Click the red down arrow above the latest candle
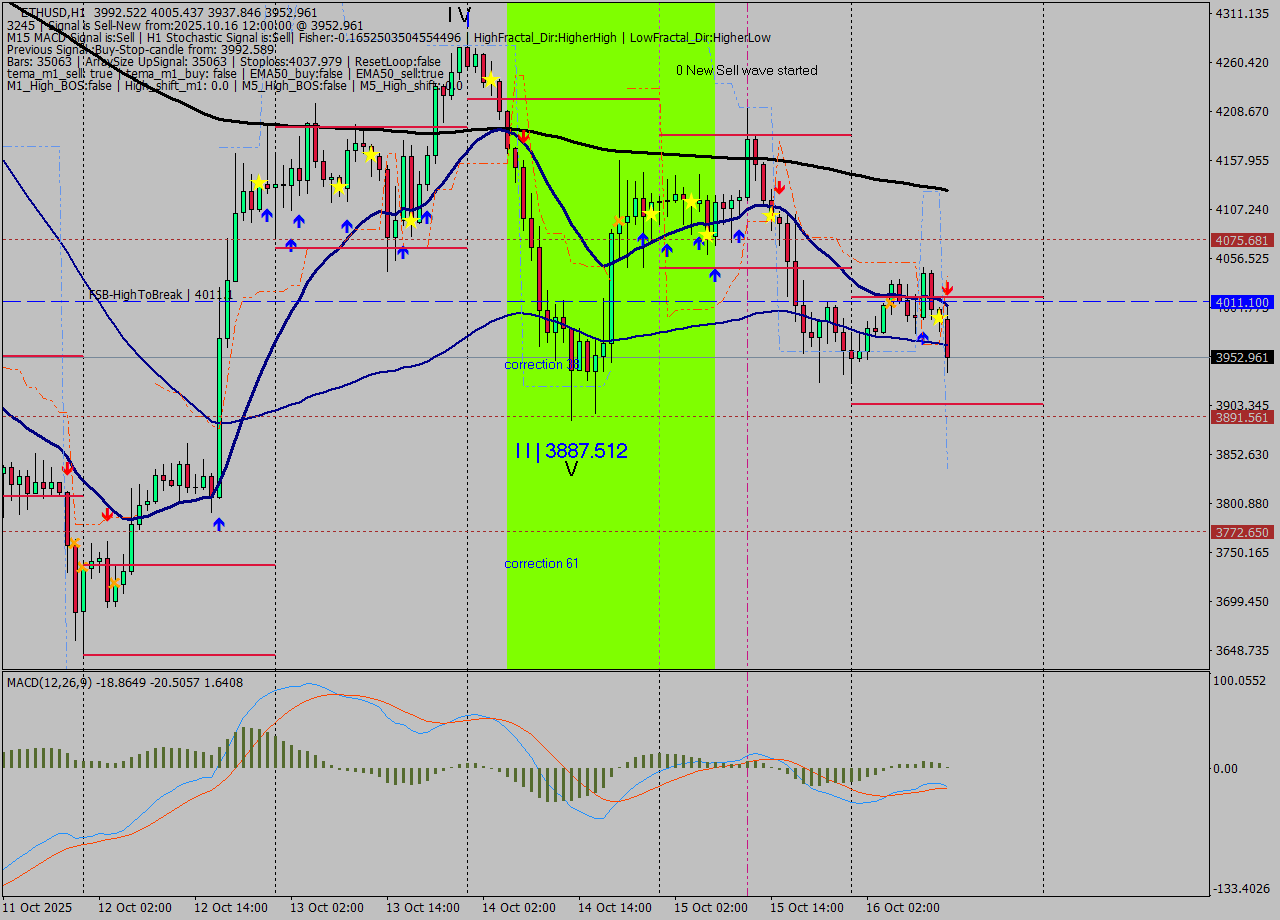 [x=947, y=288]
